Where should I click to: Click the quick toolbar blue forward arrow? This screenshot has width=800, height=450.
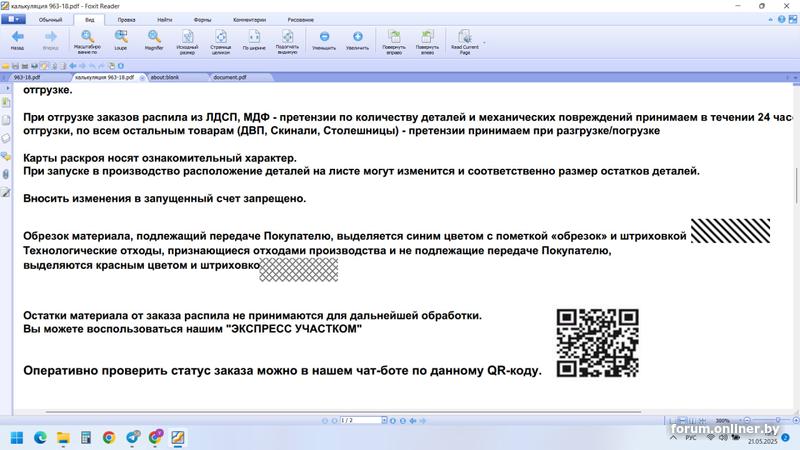pyautogui.click(x=82, y=66)
